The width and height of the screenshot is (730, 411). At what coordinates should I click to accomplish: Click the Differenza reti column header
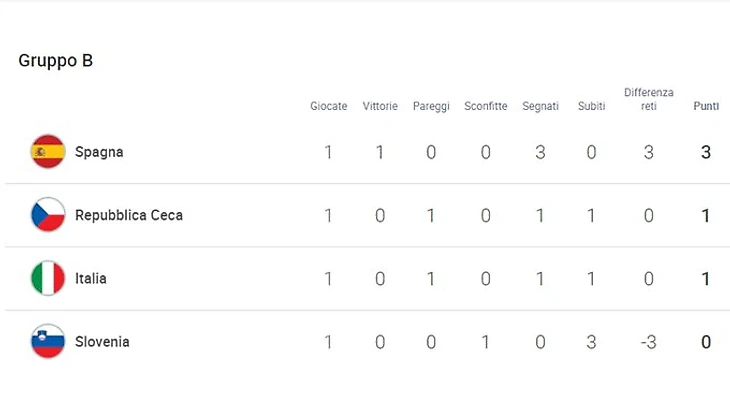(x=649, y=99)
